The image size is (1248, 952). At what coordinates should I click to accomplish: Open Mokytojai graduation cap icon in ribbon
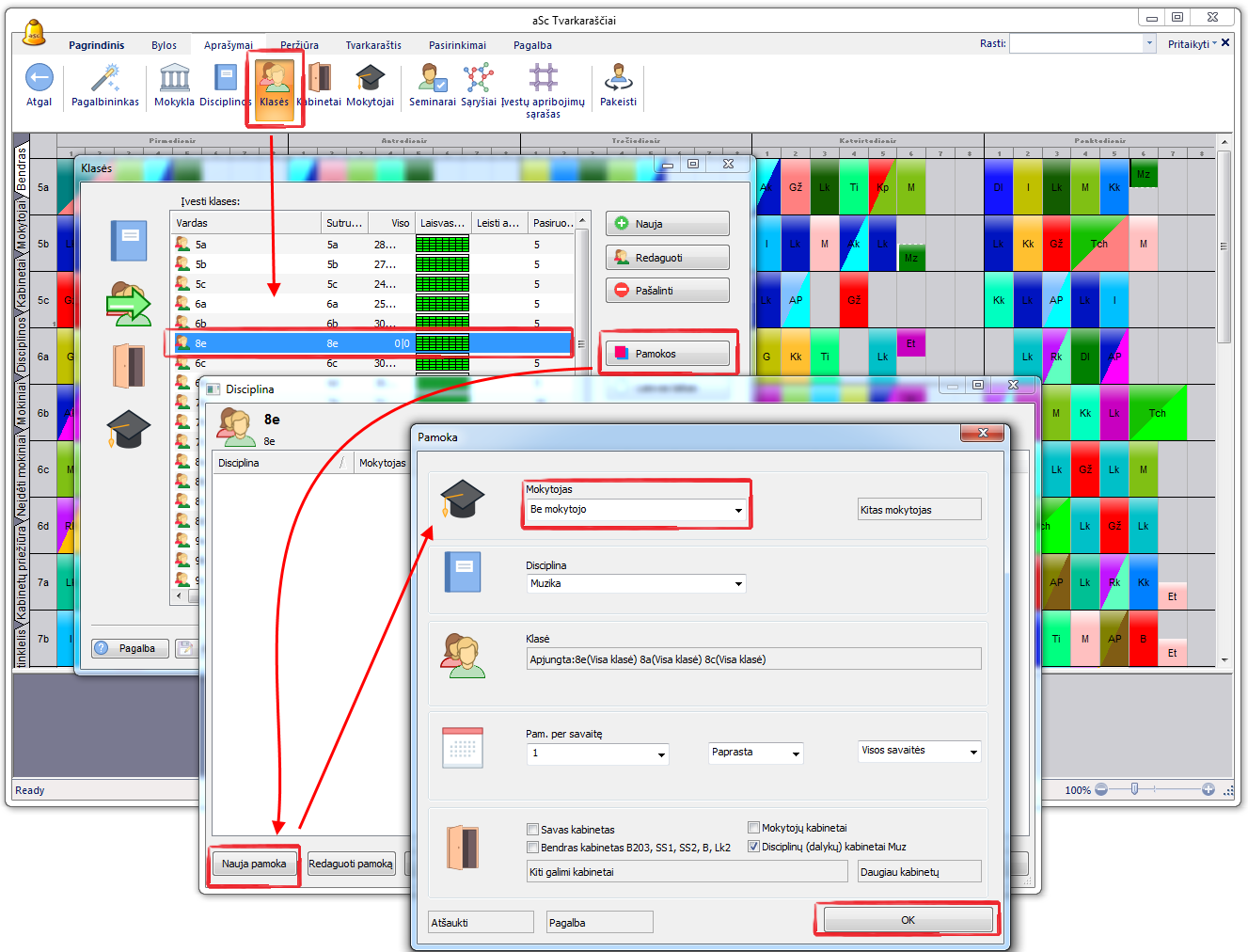coord(370,79)
